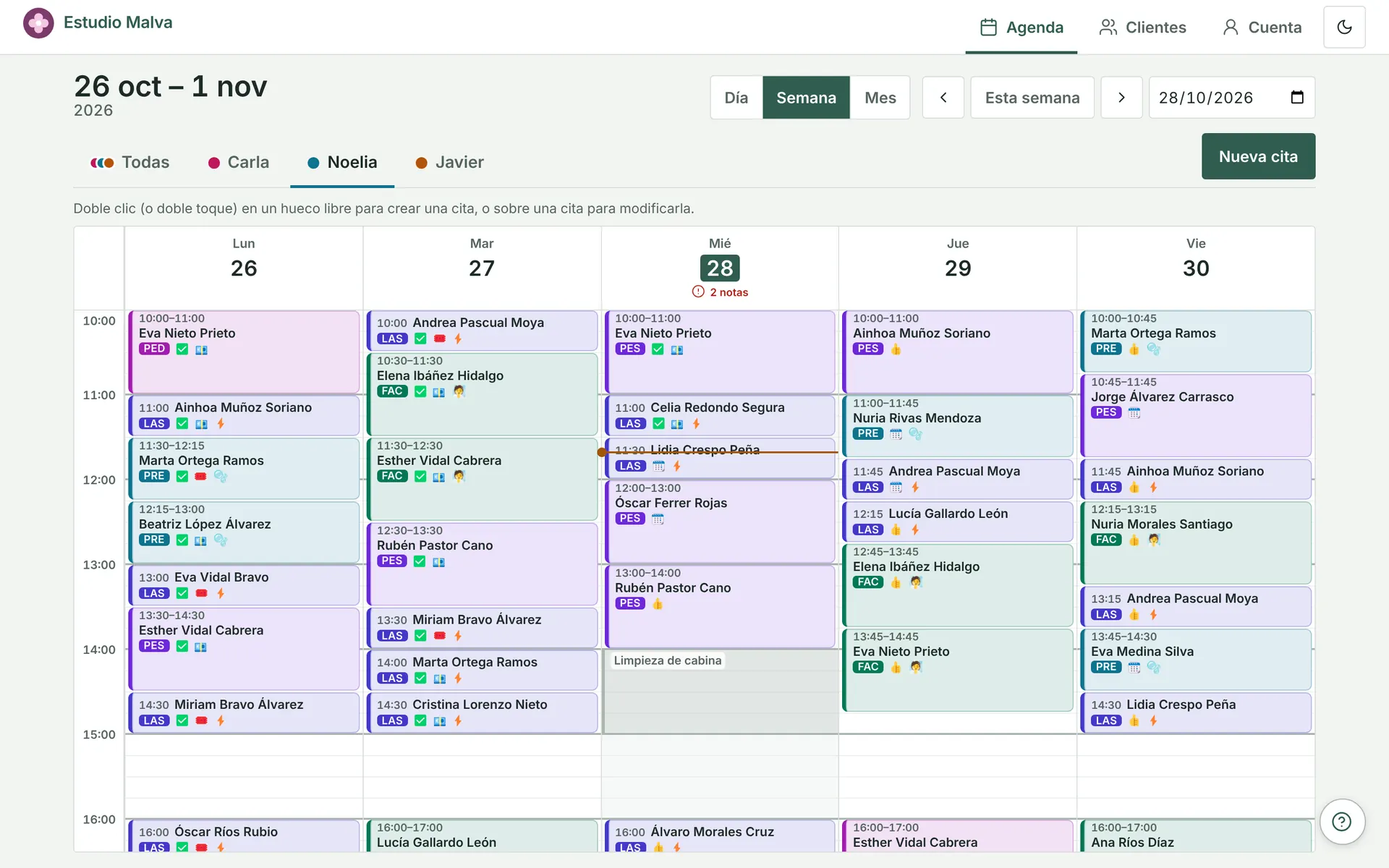The height and width of the screenshot is (868, 1389).
Task: Show Todas staff calendars
Action: pos(129,163)
